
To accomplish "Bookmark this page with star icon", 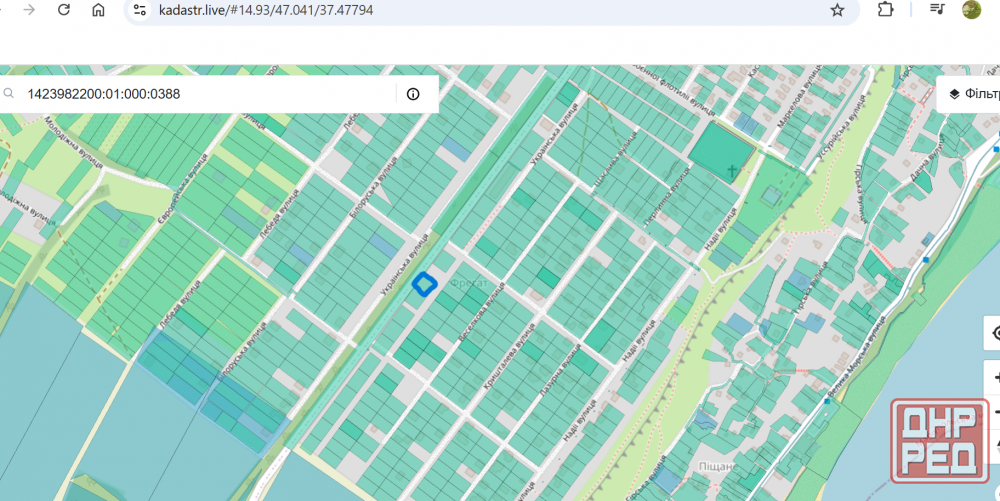I will pyautogui.click(x=837, y=10).
